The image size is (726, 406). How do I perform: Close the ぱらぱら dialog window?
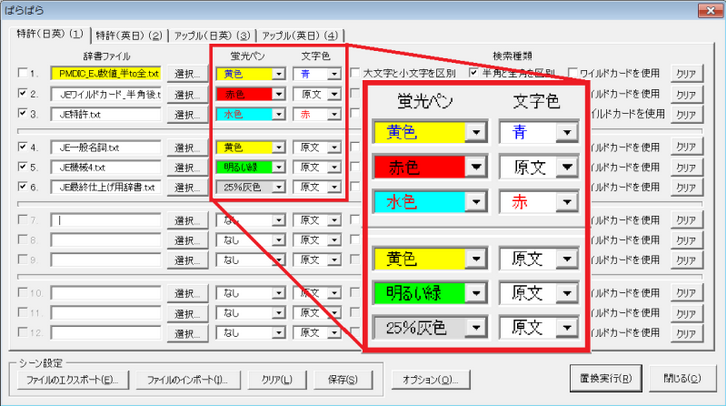pos(707,11)
